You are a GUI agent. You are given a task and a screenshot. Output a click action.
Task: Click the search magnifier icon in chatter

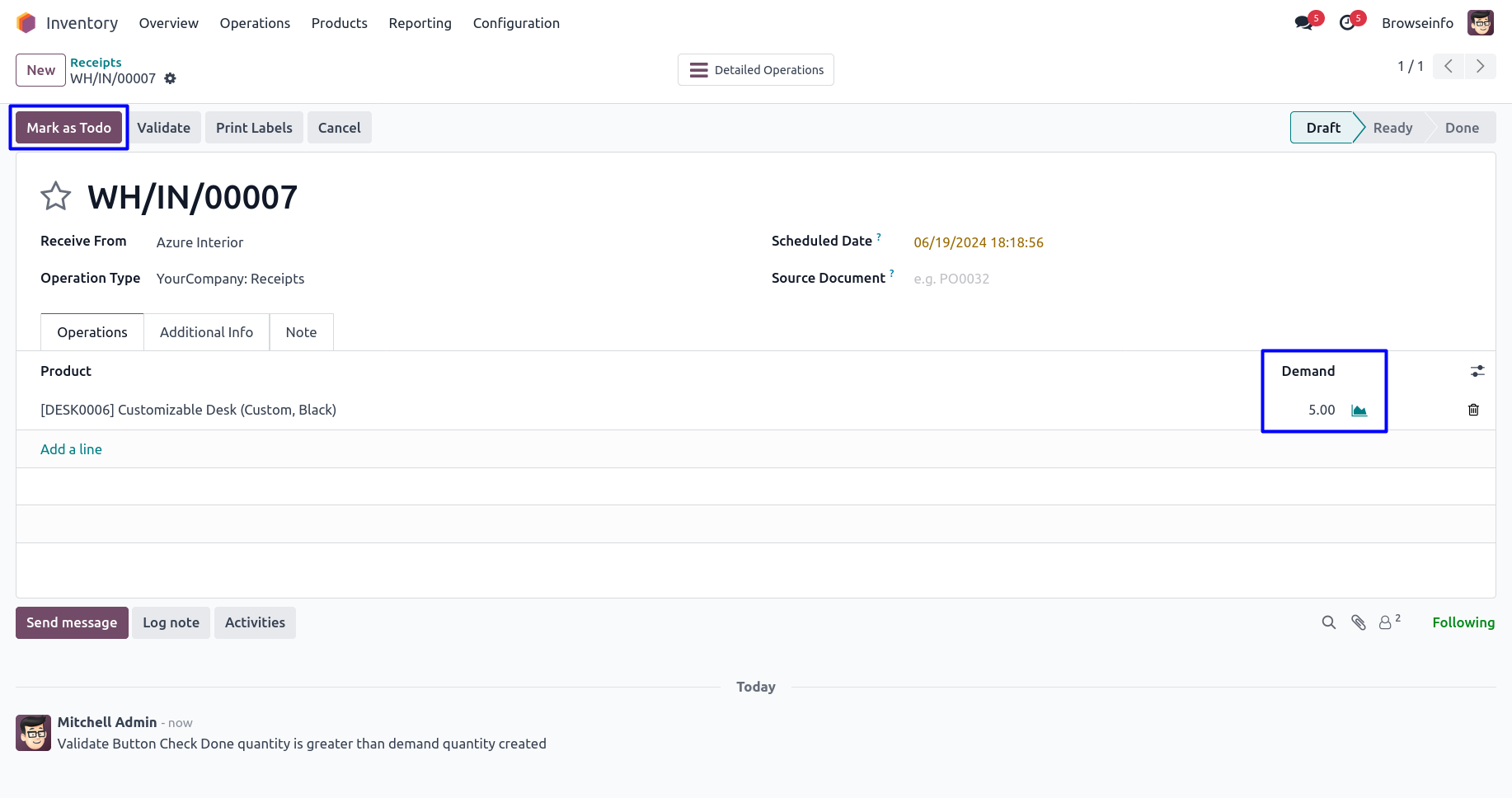pos(1328,622)
